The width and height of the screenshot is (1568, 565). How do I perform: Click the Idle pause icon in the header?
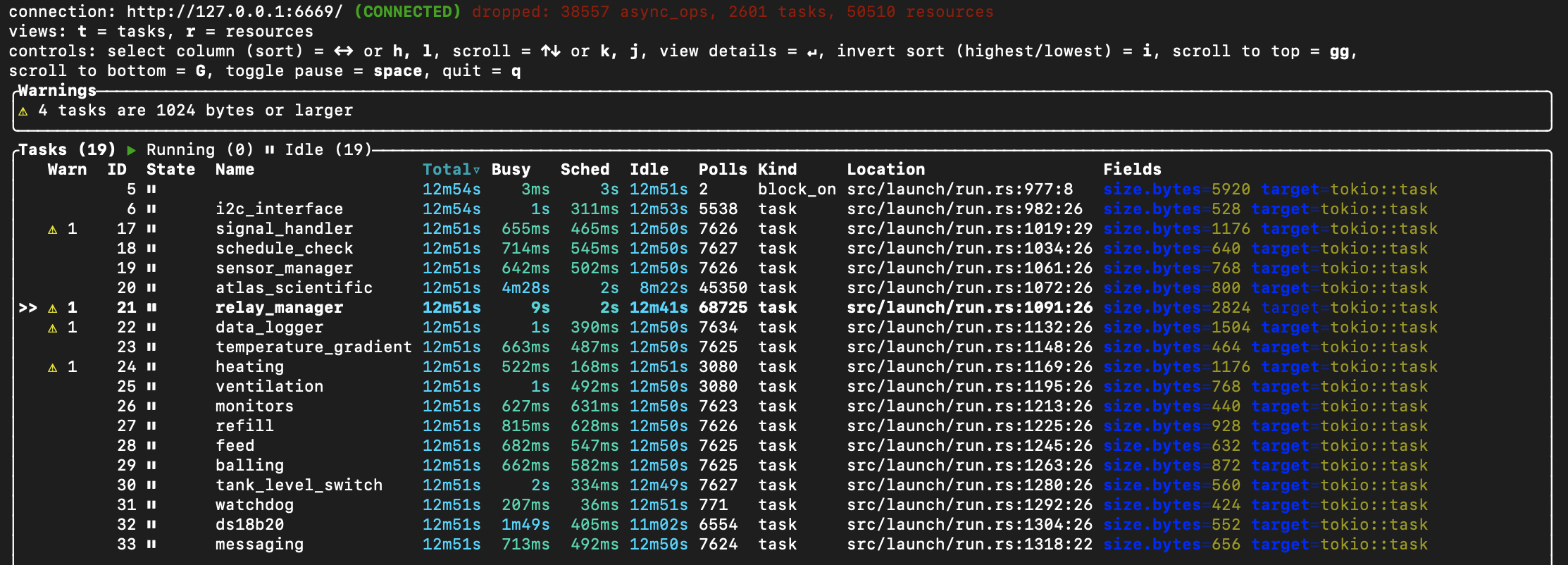(270, 150)
